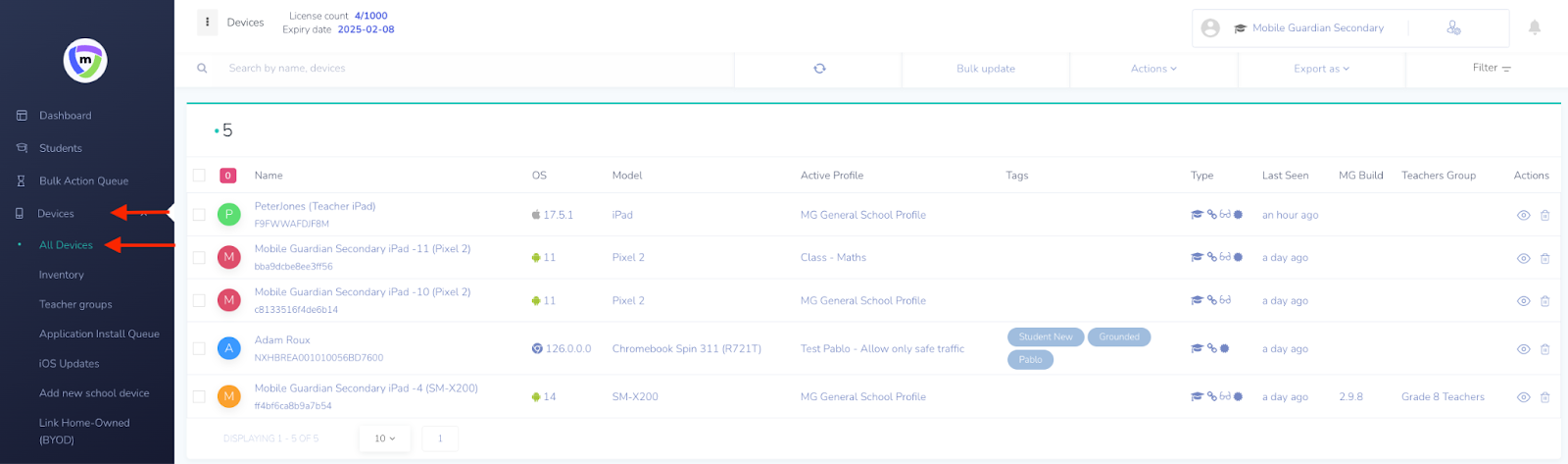This screenshot has height=464, width=1568.
Task: Click the Students sidebar icon
Action: 22,148
